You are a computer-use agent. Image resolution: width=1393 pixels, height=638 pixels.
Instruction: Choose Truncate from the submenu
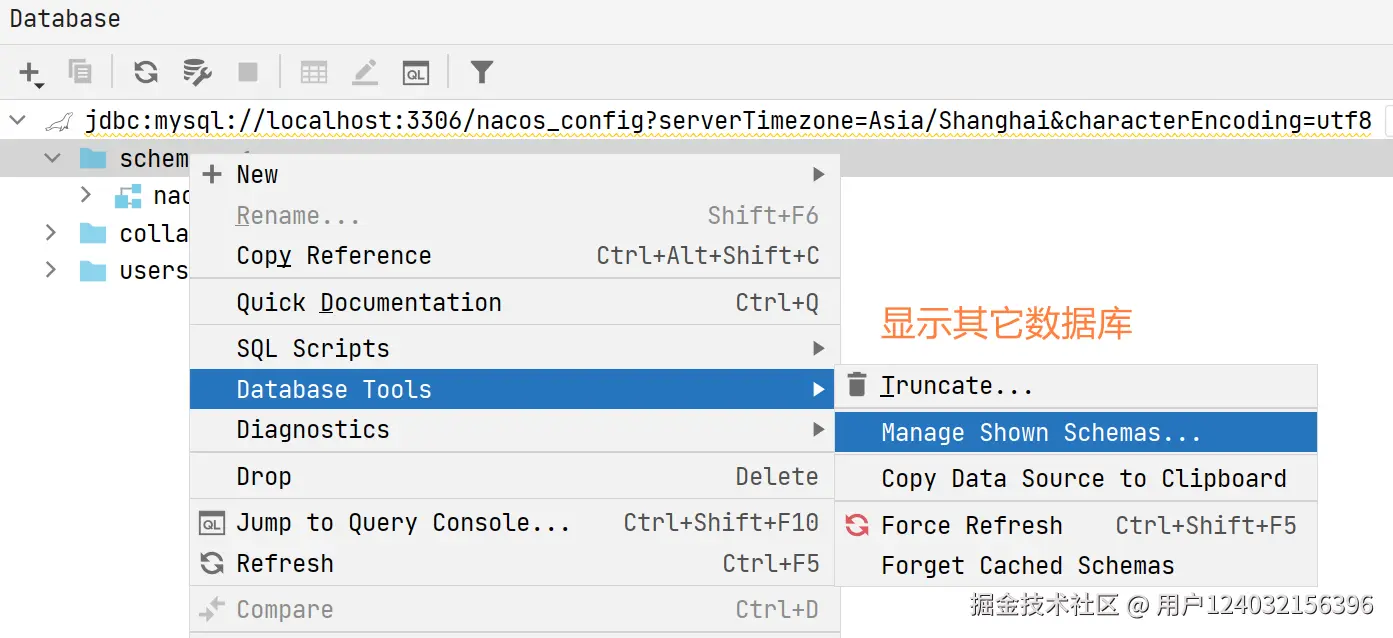point(956,386)
